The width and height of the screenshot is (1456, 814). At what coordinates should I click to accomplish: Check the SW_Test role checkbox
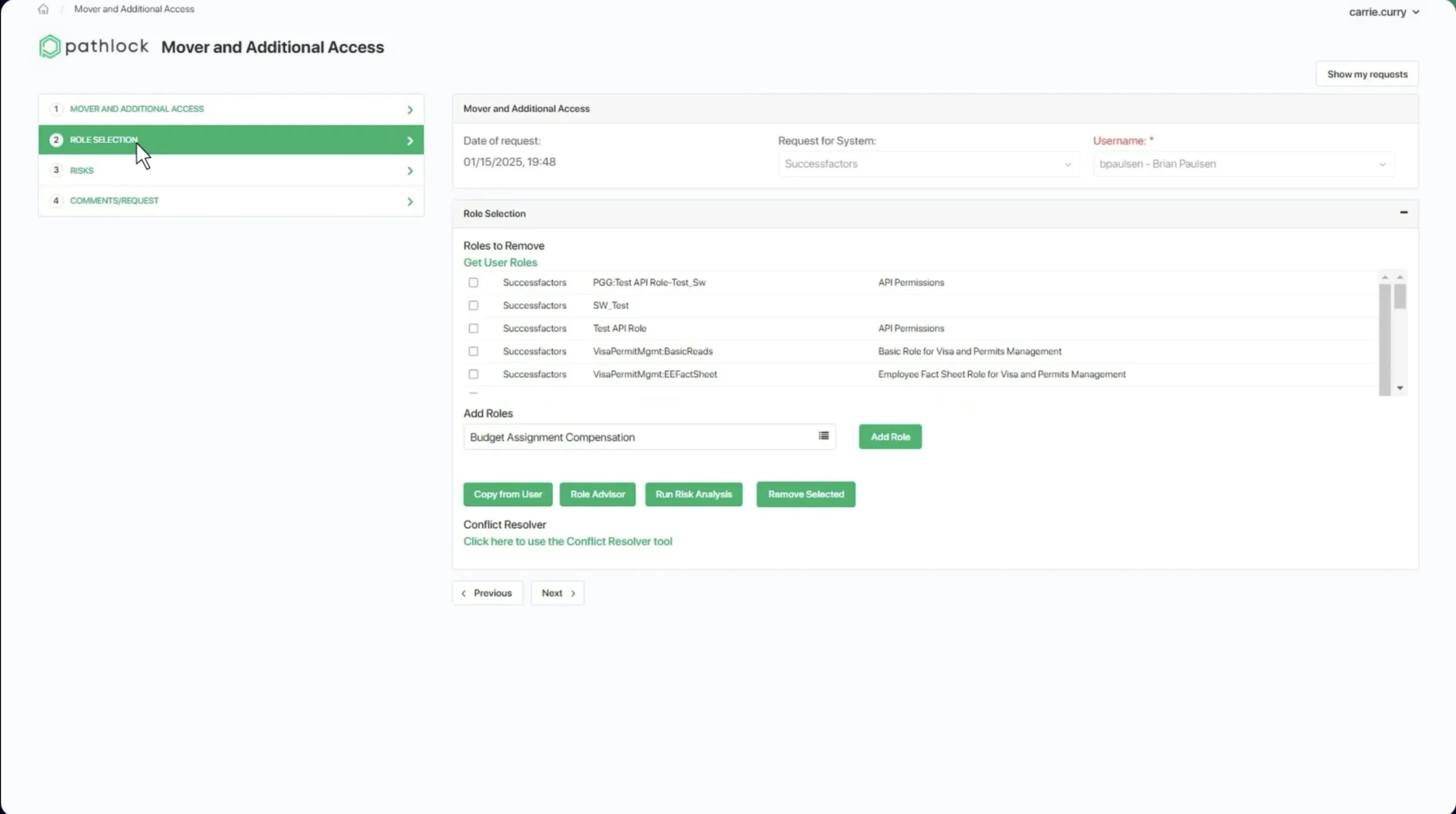(473, 305)
